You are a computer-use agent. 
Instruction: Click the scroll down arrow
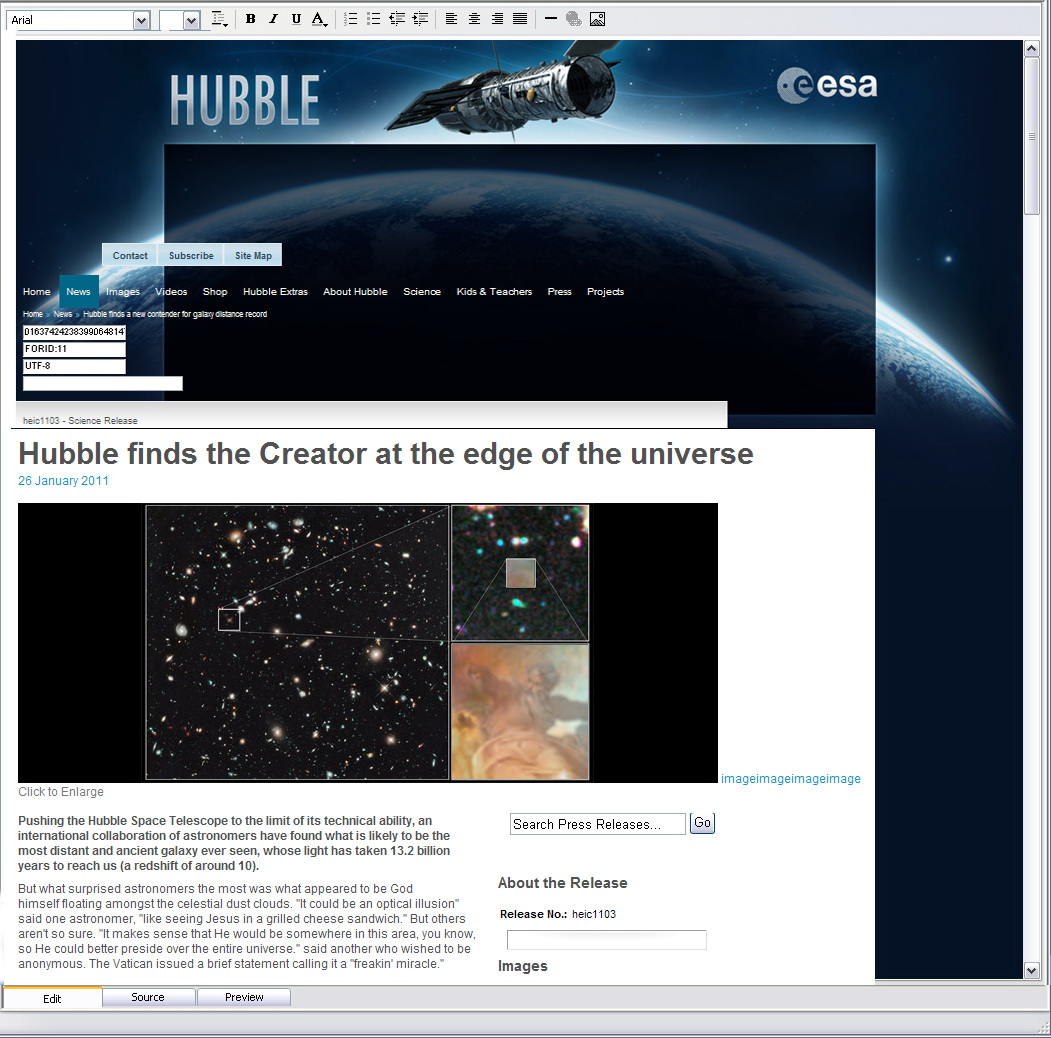pos(1032,970)
